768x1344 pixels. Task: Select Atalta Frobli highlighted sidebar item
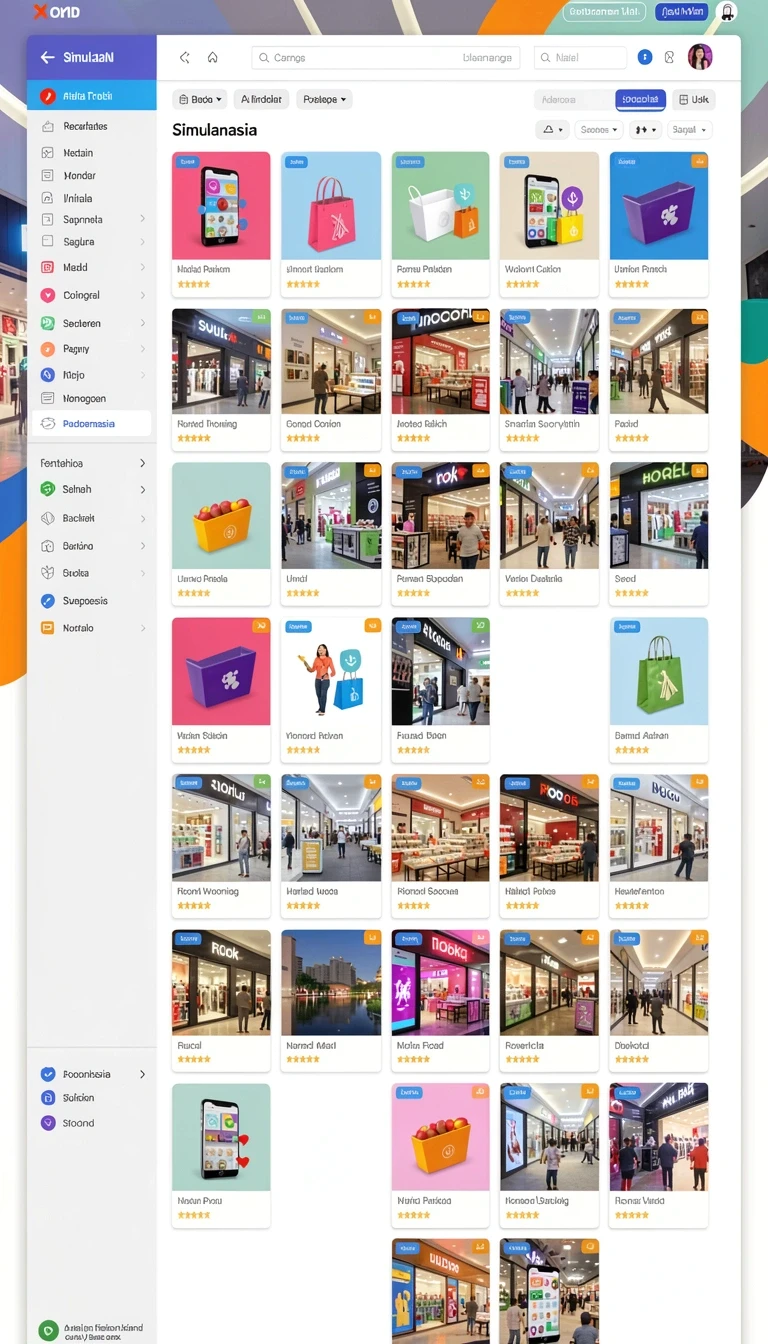(x=92, y=97)
